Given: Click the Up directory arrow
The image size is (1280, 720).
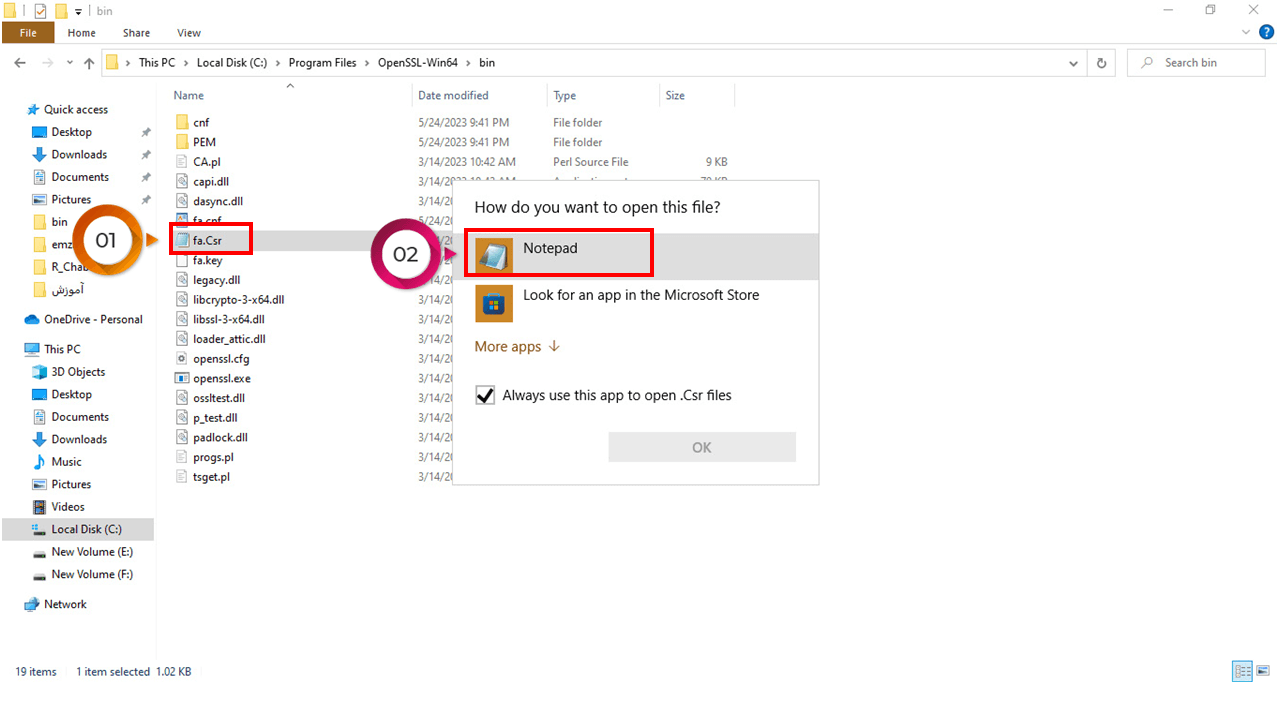Looking at the screenshot, I should point(89,63).
